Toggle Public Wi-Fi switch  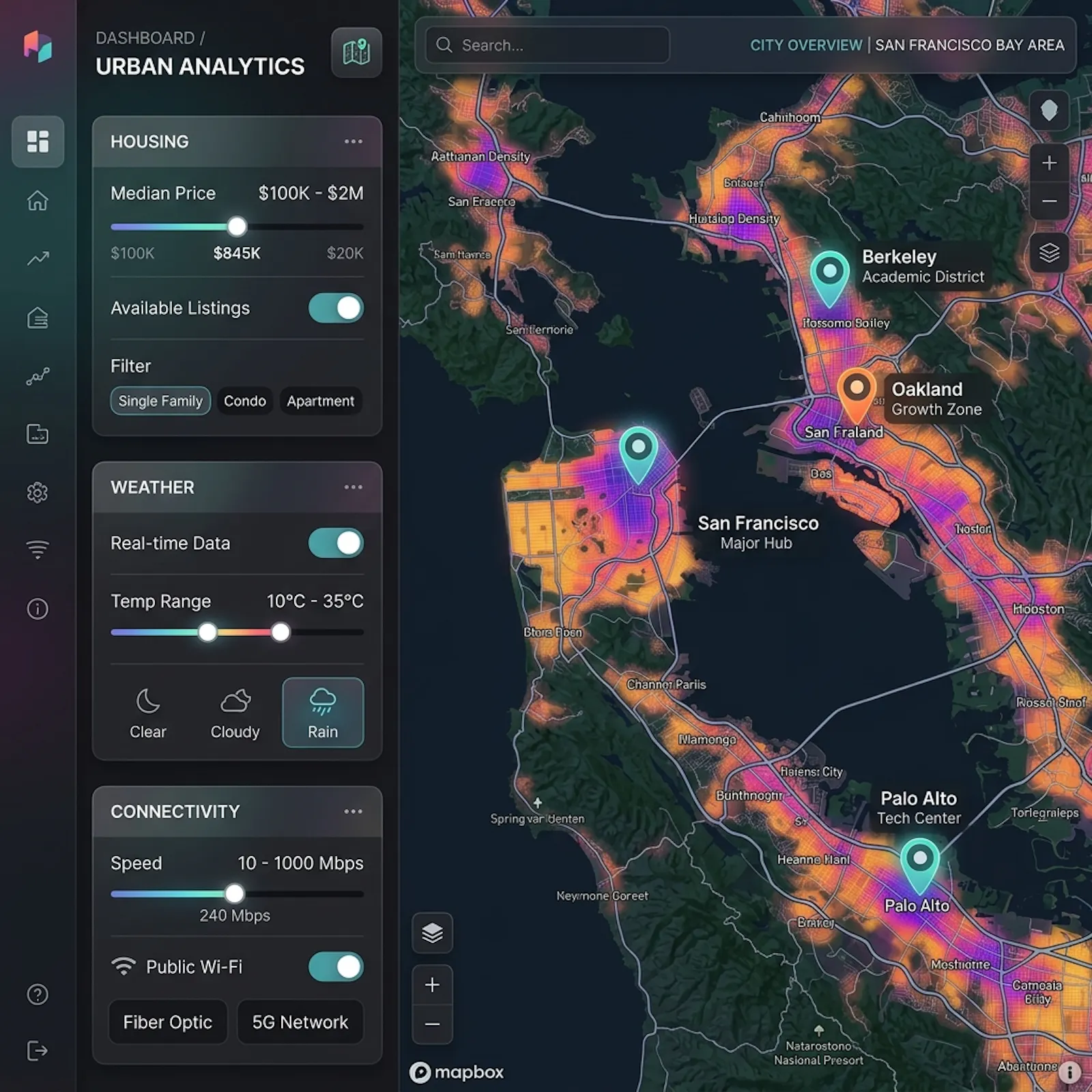click(x=336, y=967)
